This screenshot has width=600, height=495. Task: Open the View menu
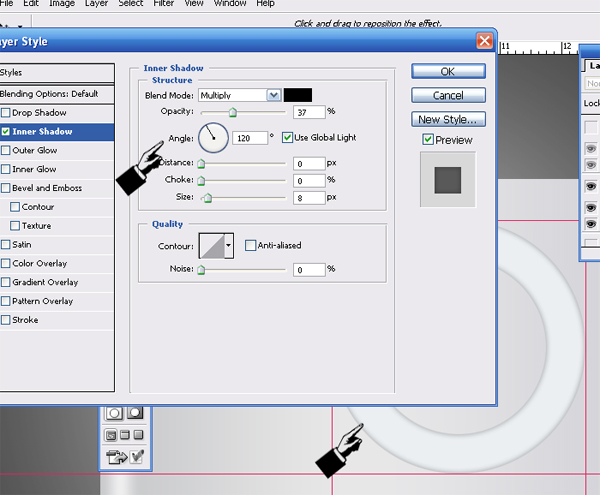tap(194, 3)
